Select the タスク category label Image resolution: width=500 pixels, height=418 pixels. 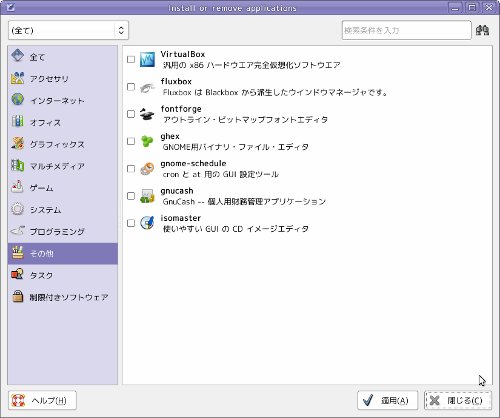(x=41, y=275)
